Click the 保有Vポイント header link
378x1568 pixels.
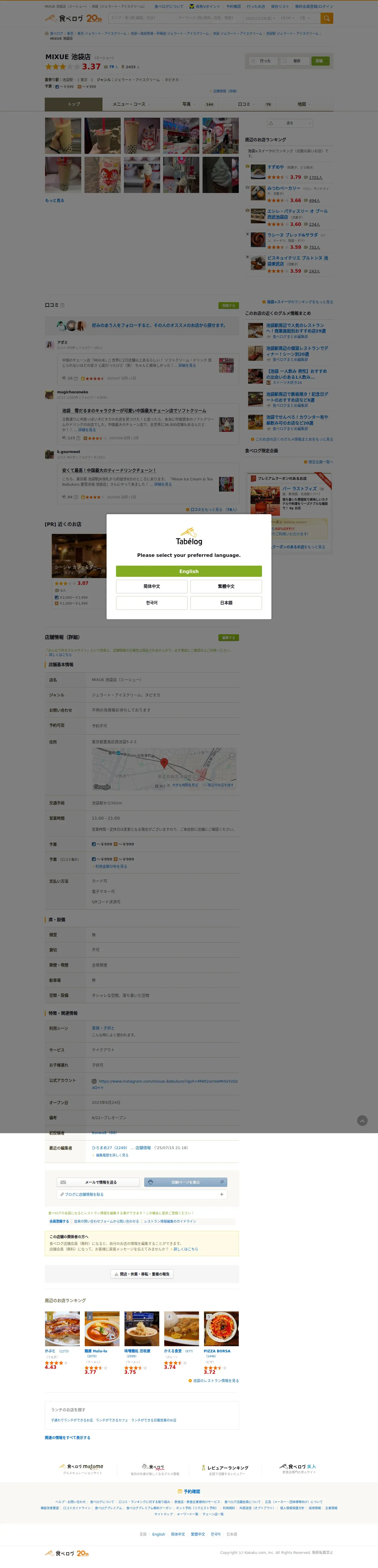coord(205,7)
